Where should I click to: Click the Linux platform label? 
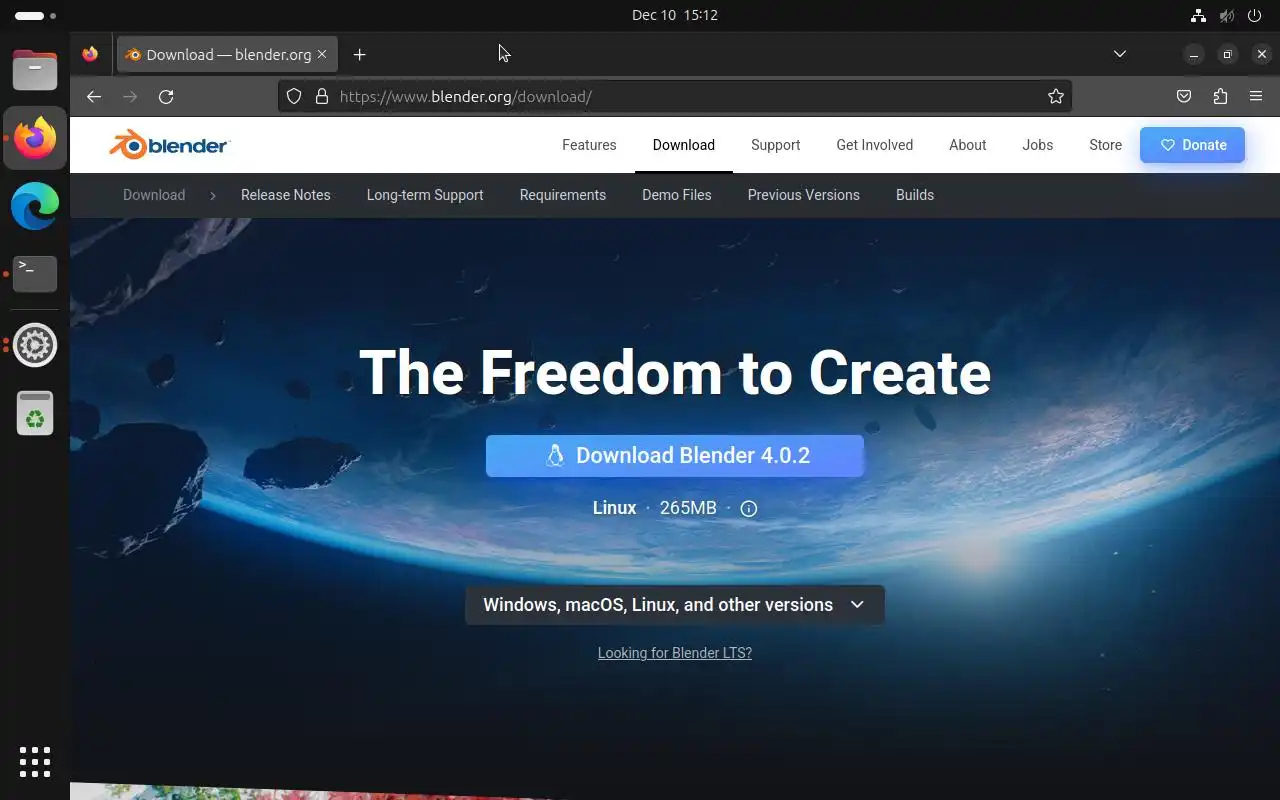pos(615,508)
